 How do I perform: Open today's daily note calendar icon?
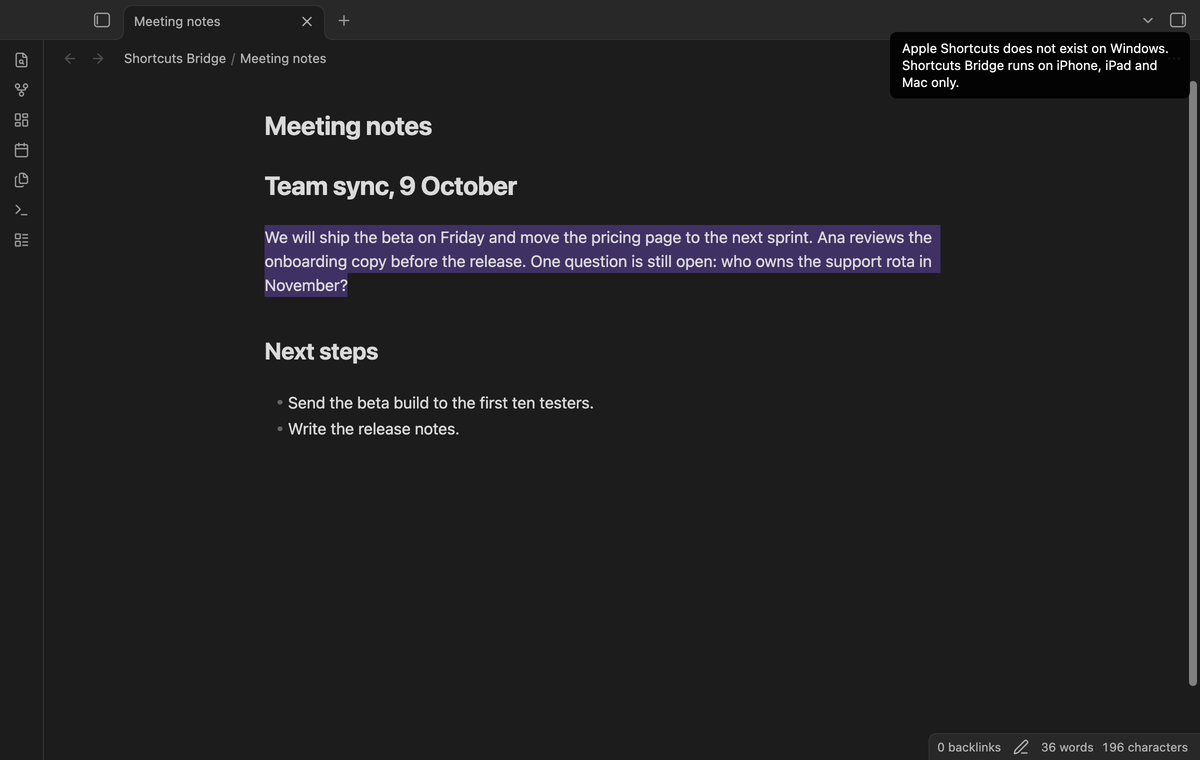click(x=21, y=150)
